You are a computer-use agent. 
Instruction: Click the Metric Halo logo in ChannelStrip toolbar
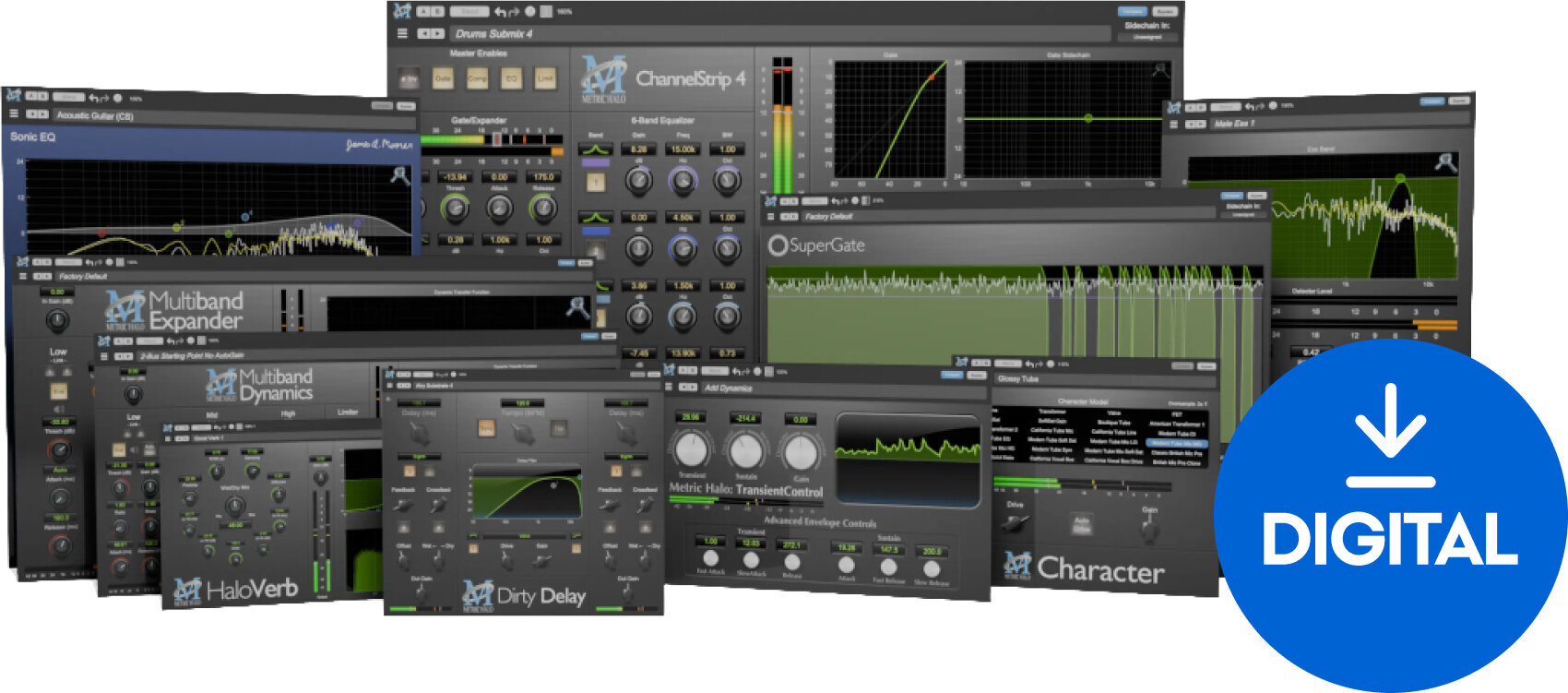[402, 11]
